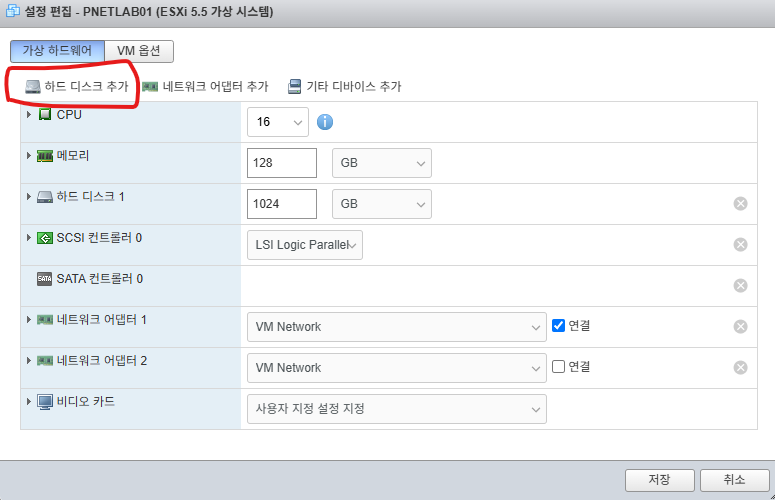775x500 pixels.
Task: Click 하드 디스크 추가 button
Action: pyautogui.click(x=77, y=87)
